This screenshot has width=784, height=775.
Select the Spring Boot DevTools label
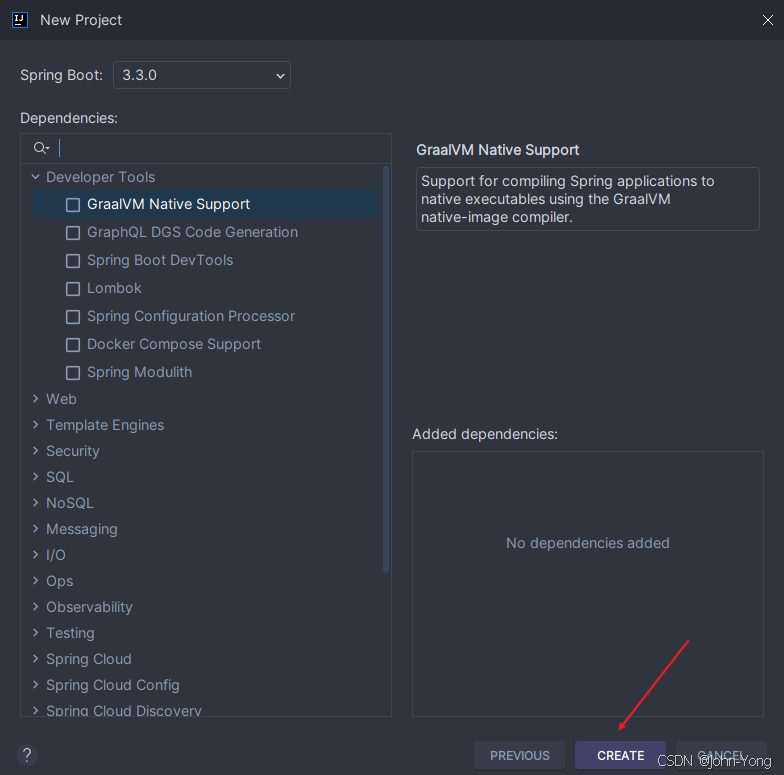(x=160, y=260)
